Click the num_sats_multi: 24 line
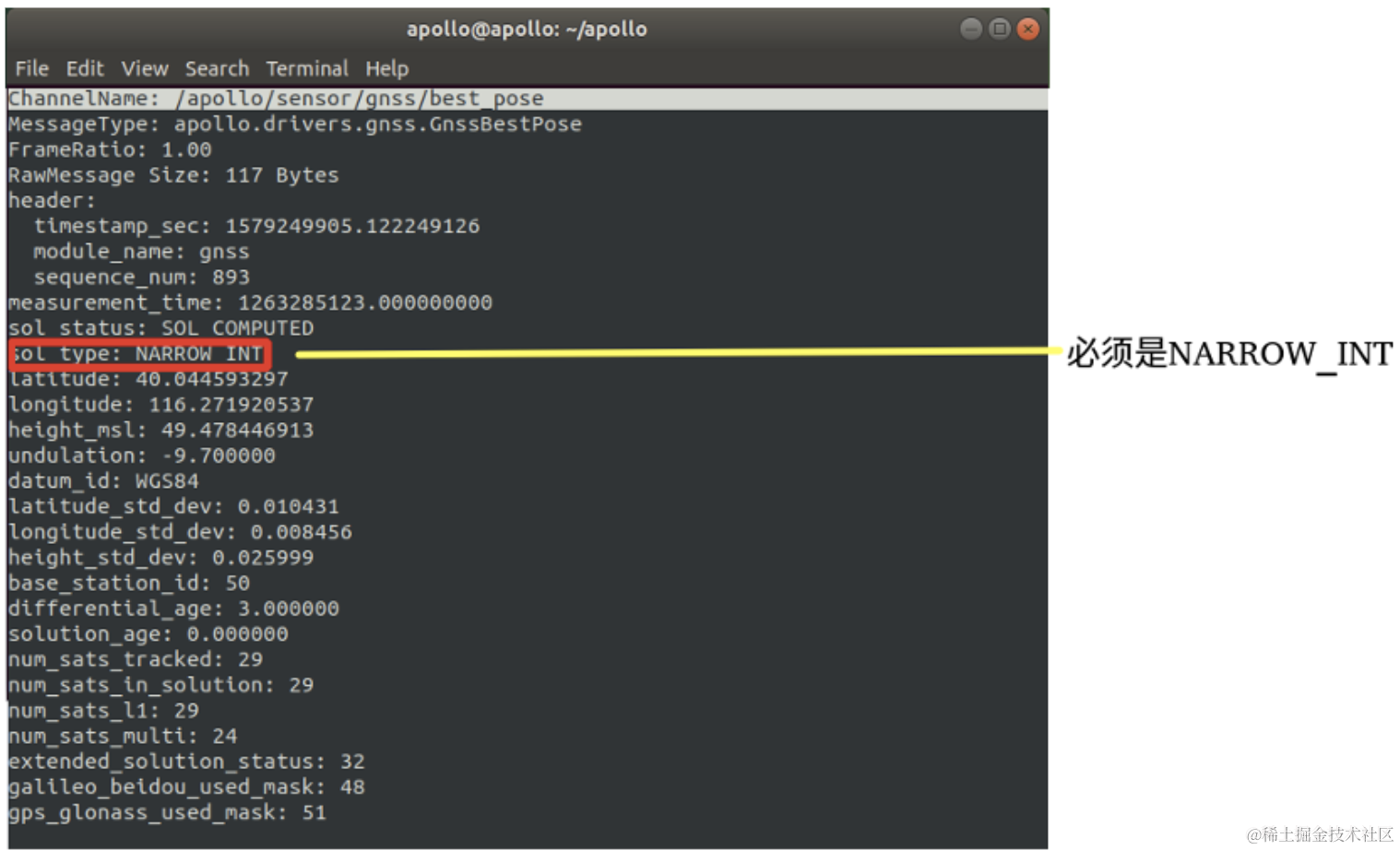This screenshot has width=1400, height=850. [x=123, y=736]
